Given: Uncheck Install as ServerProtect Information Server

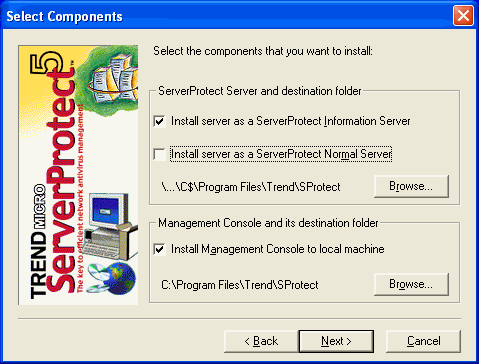Looking at the screenshot, I should pyautogui.click(x=159, y=121).
